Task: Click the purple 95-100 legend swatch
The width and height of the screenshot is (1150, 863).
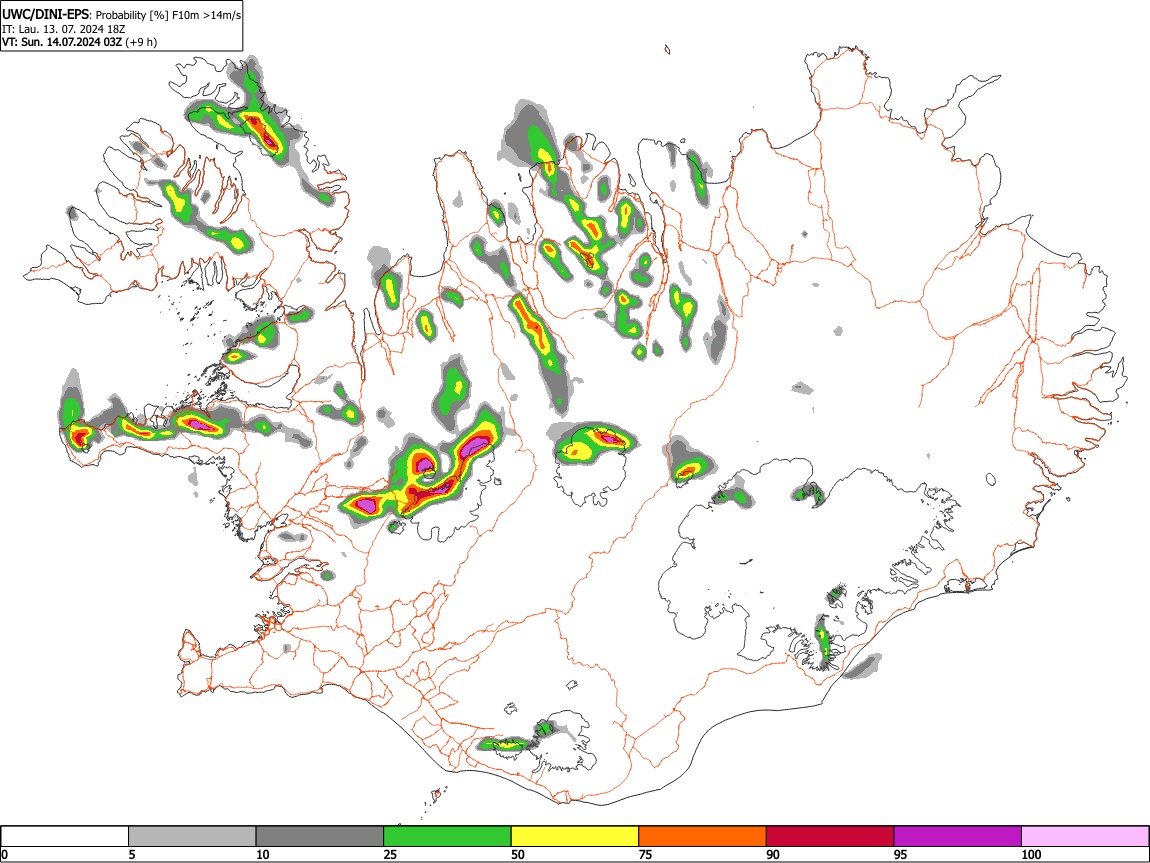Action: [958, 837]
